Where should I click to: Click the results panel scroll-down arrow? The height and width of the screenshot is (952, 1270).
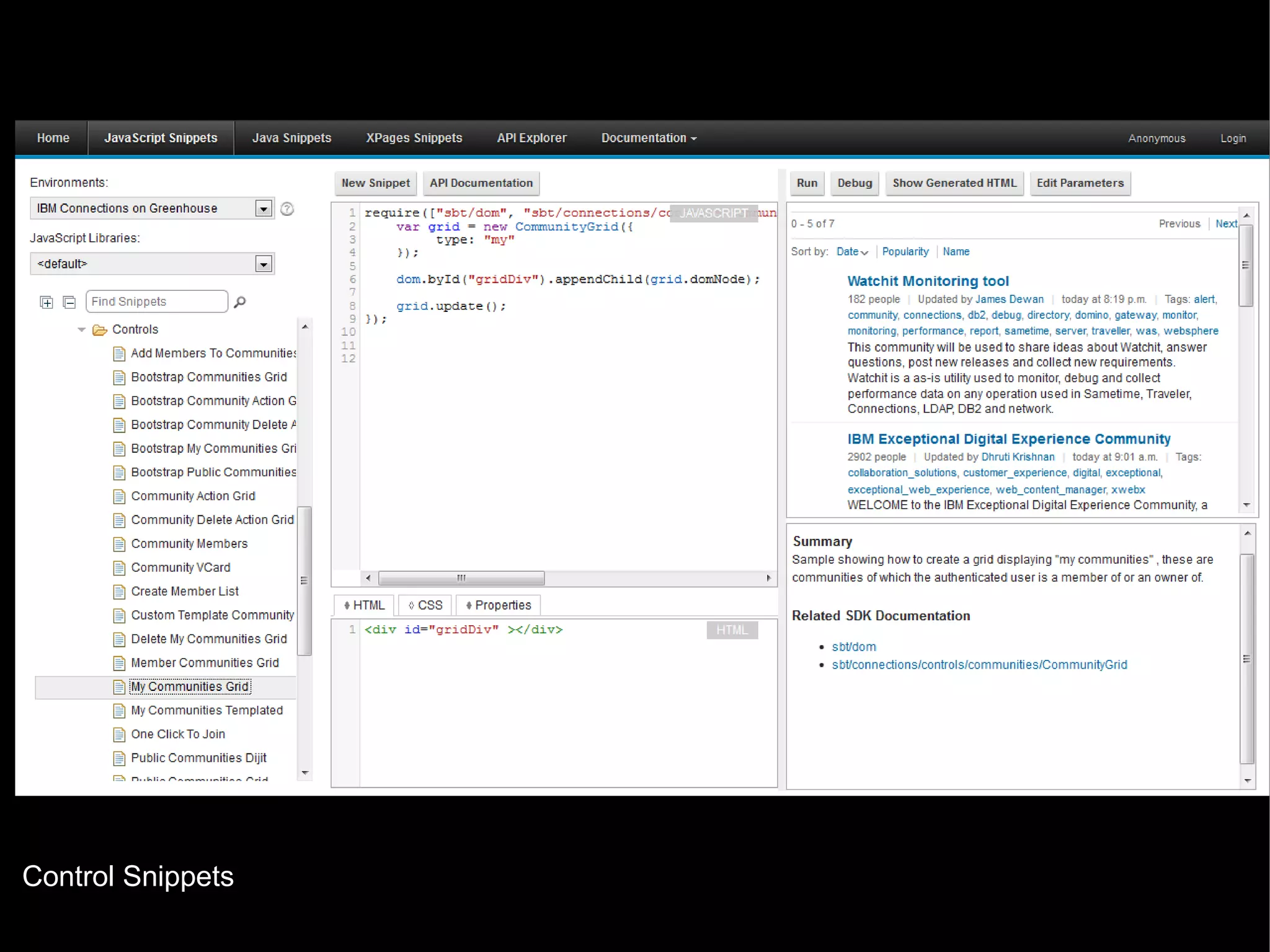tap(1246, 505)
